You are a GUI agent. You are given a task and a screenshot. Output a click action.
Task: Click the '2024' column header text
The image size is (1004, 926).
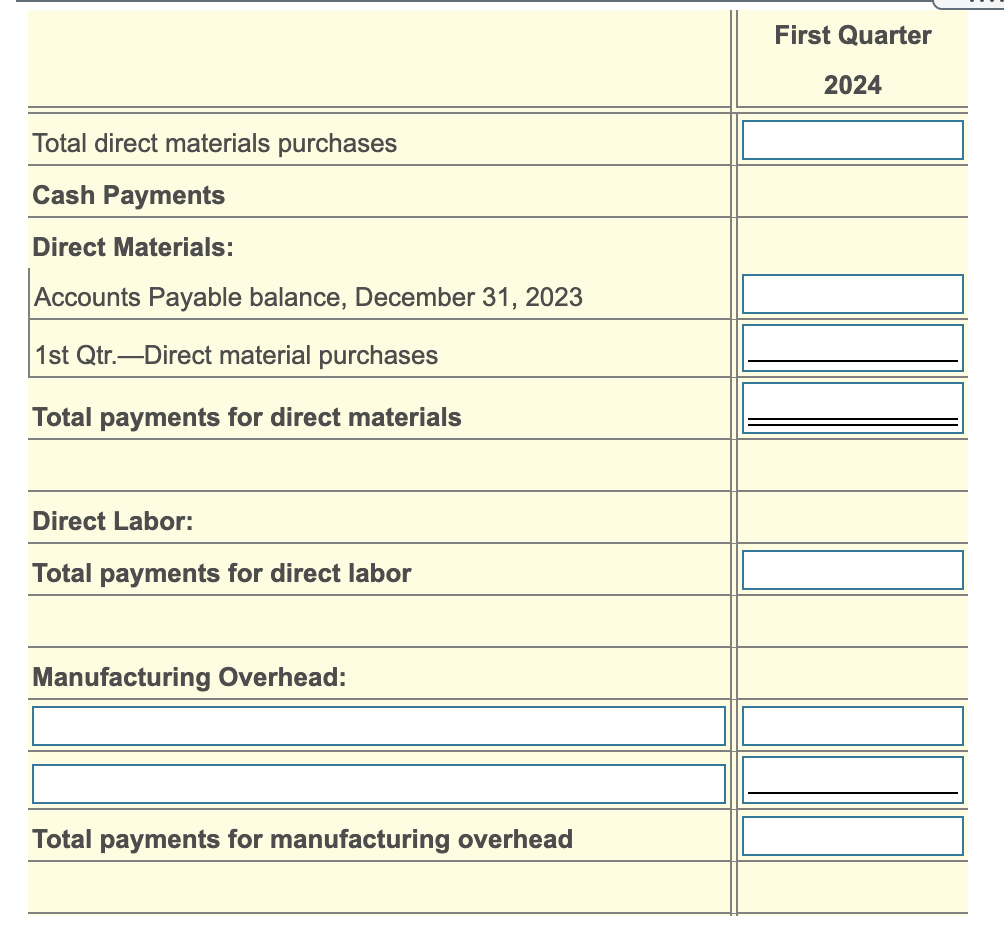pyautogui.click(x=852, y=85)
